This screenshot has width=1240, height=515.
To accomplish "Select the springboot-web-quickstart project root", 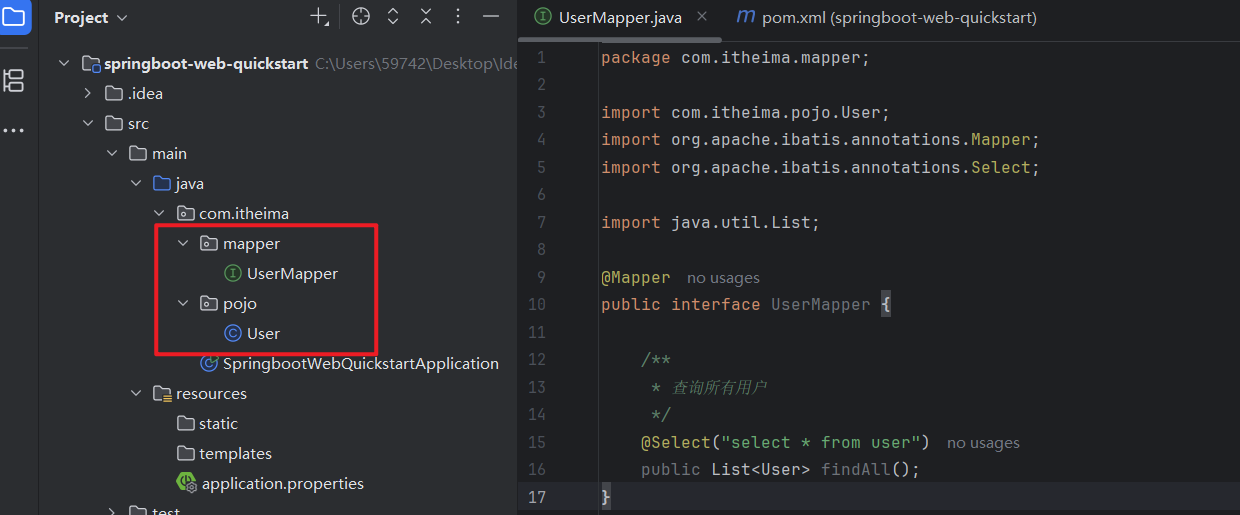I will [x=206, y=64].
